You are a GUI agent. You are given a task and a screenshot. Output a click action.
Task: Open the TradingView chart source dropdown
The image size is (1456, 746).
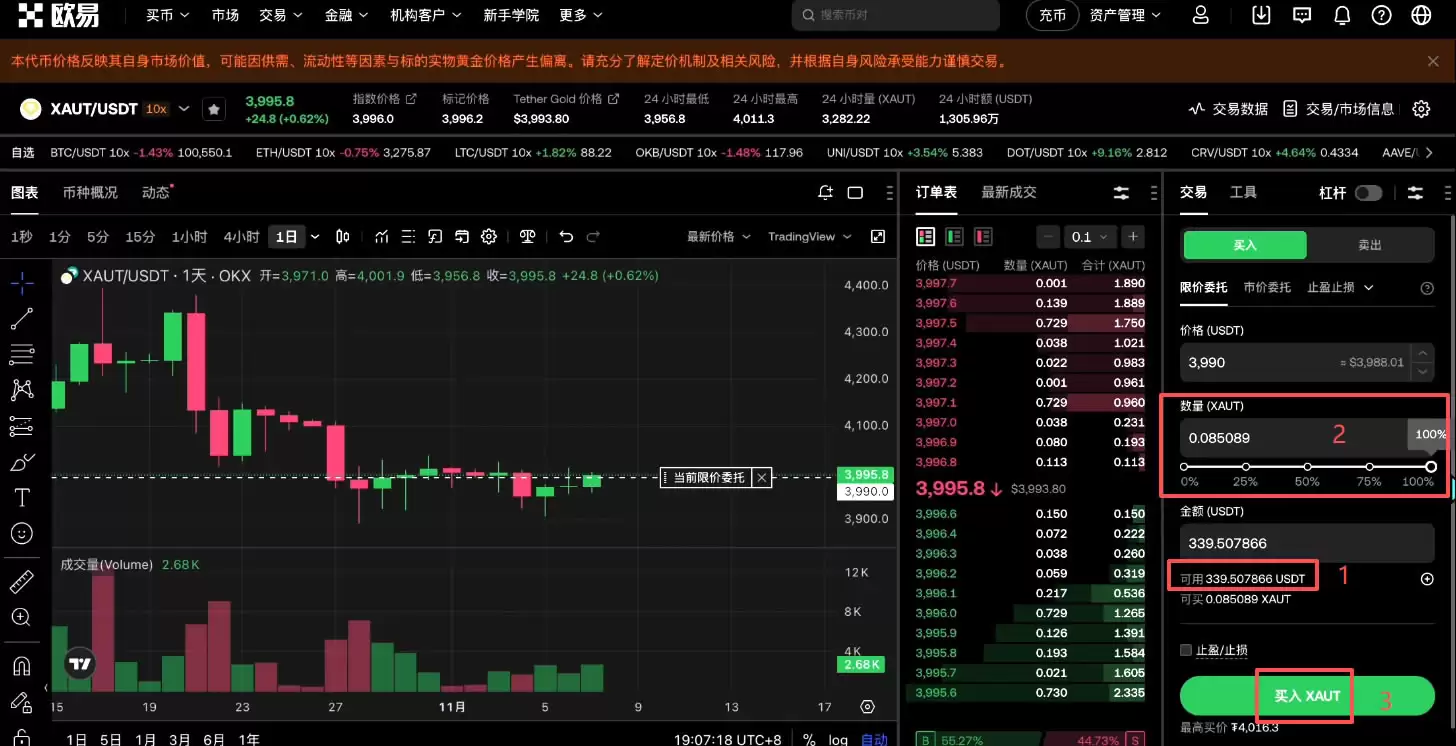point(808,236)
